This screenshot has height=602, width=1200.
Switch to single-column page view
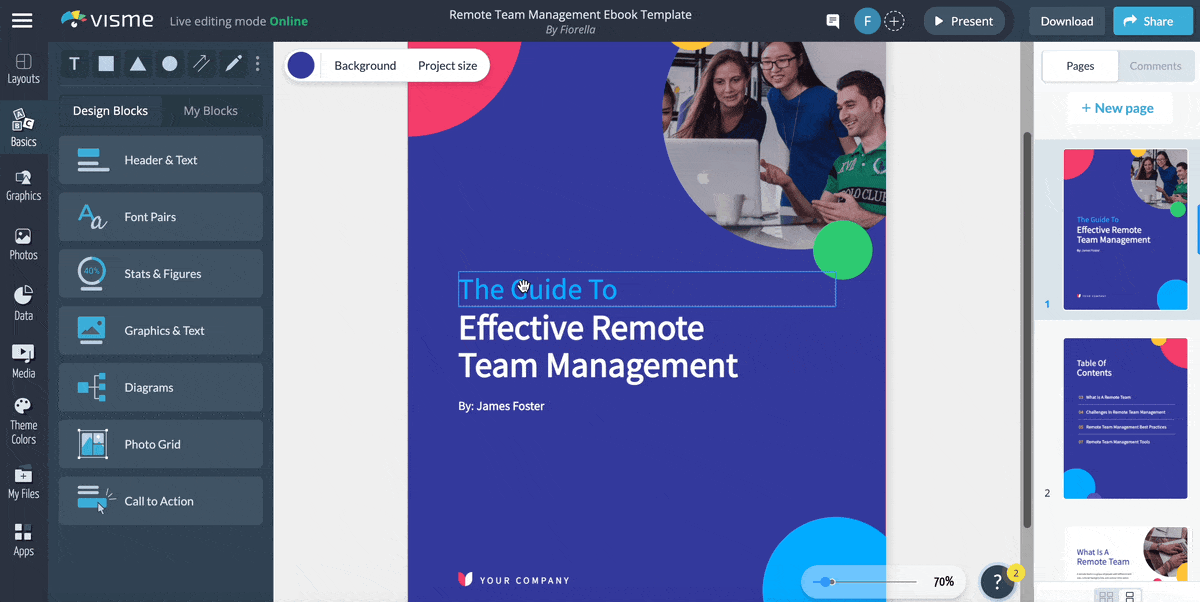coord(1130,596)
